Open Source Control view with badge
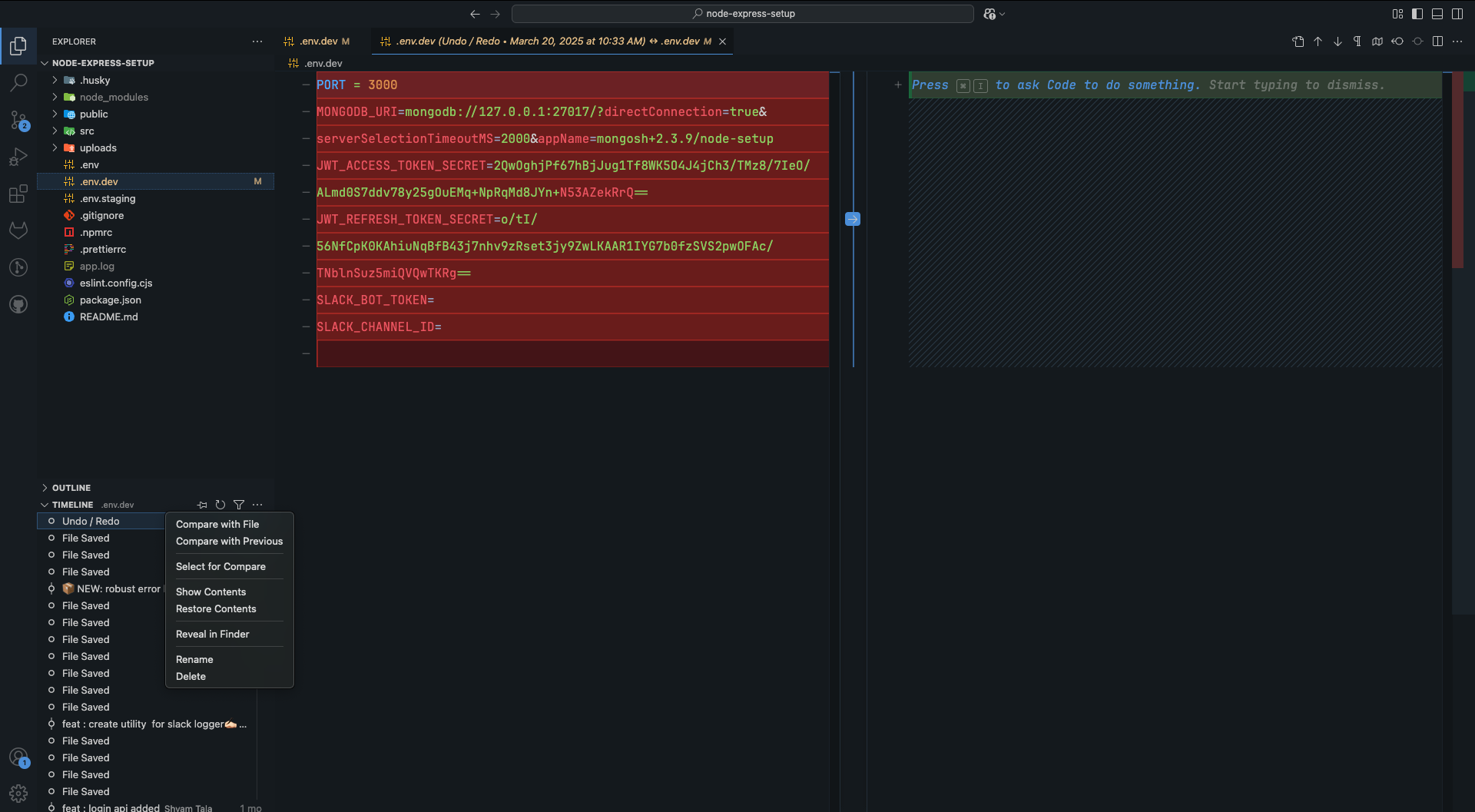The image size is (1475, 812). tap(18, 120)
